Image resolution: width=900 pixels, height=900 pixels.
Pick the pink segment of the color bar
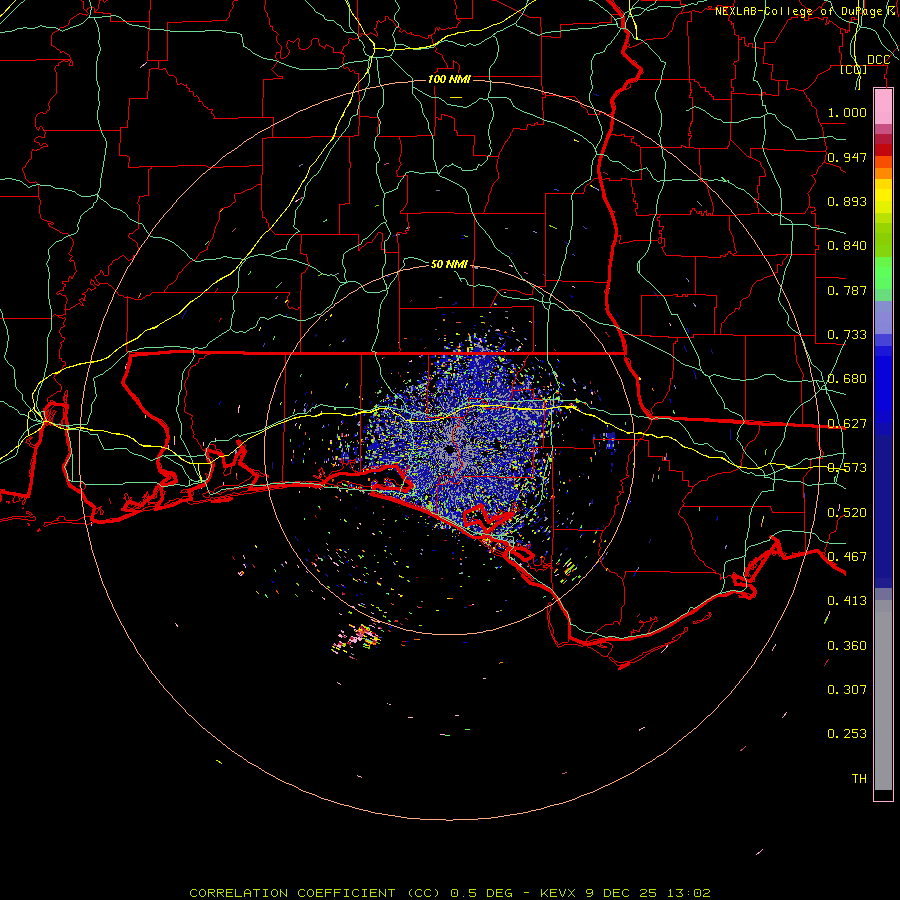tap(883, 107)
